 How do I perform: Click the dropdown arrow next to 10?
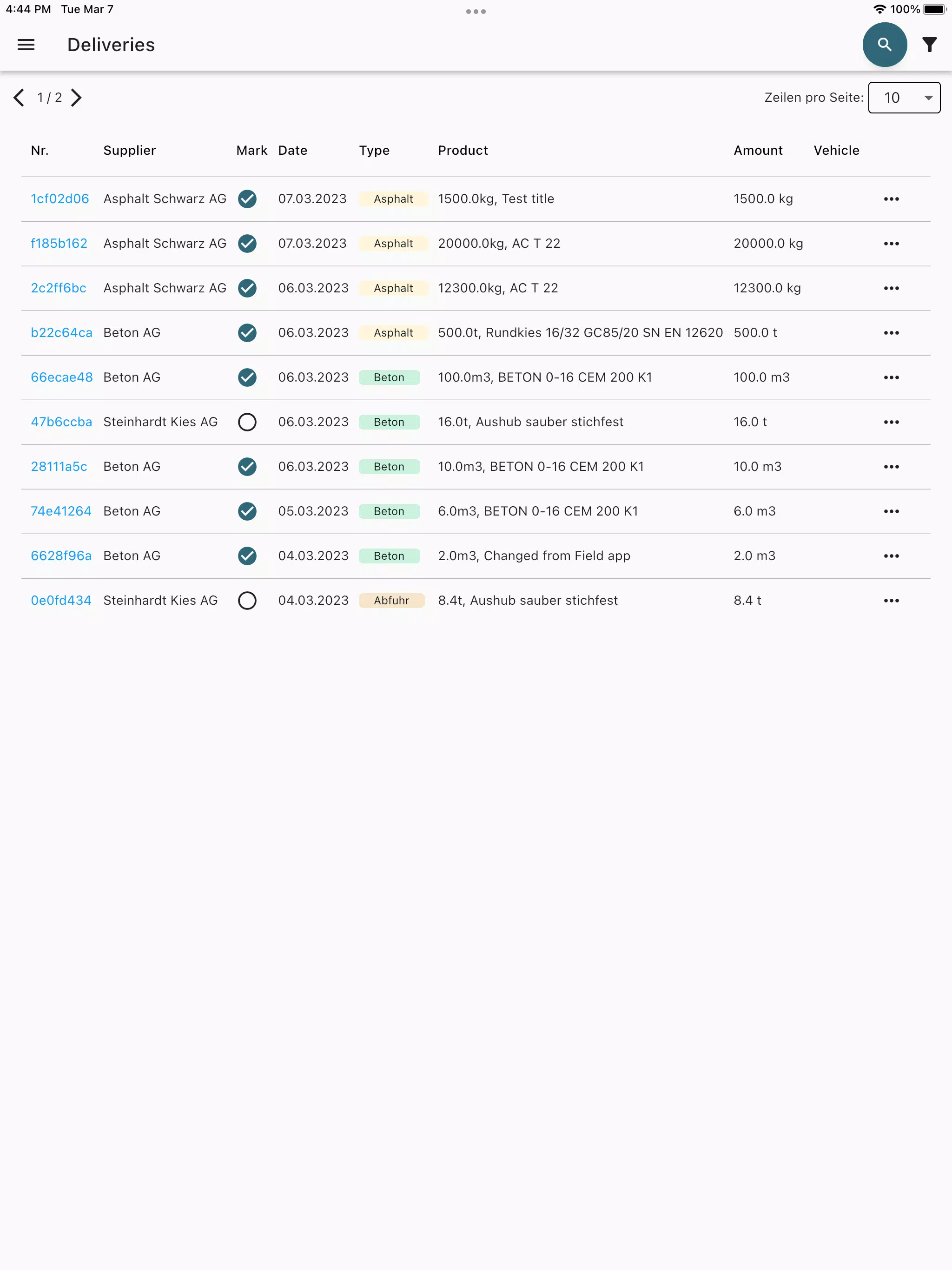(x=928, y=98)
